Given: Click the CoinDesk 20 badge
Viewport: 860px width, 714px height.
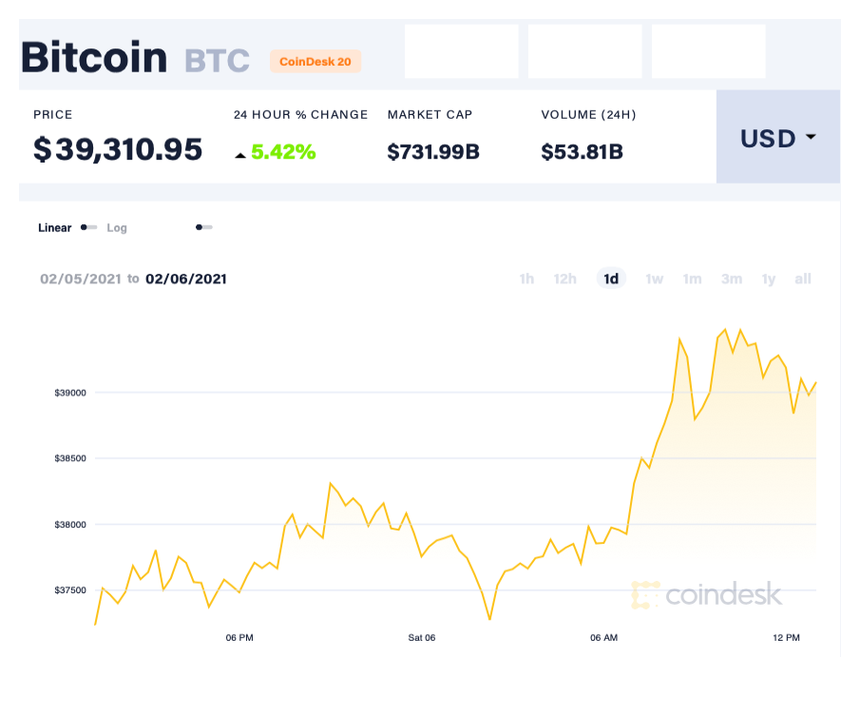Looking at the screenshot, I should pos(316,61).
